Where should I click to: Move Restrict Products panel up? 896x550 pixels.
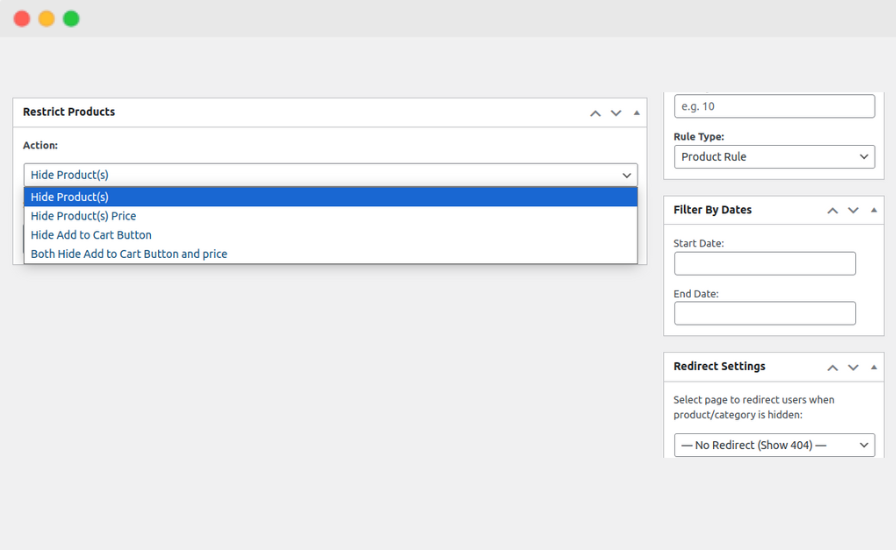[x=595, y=113]
